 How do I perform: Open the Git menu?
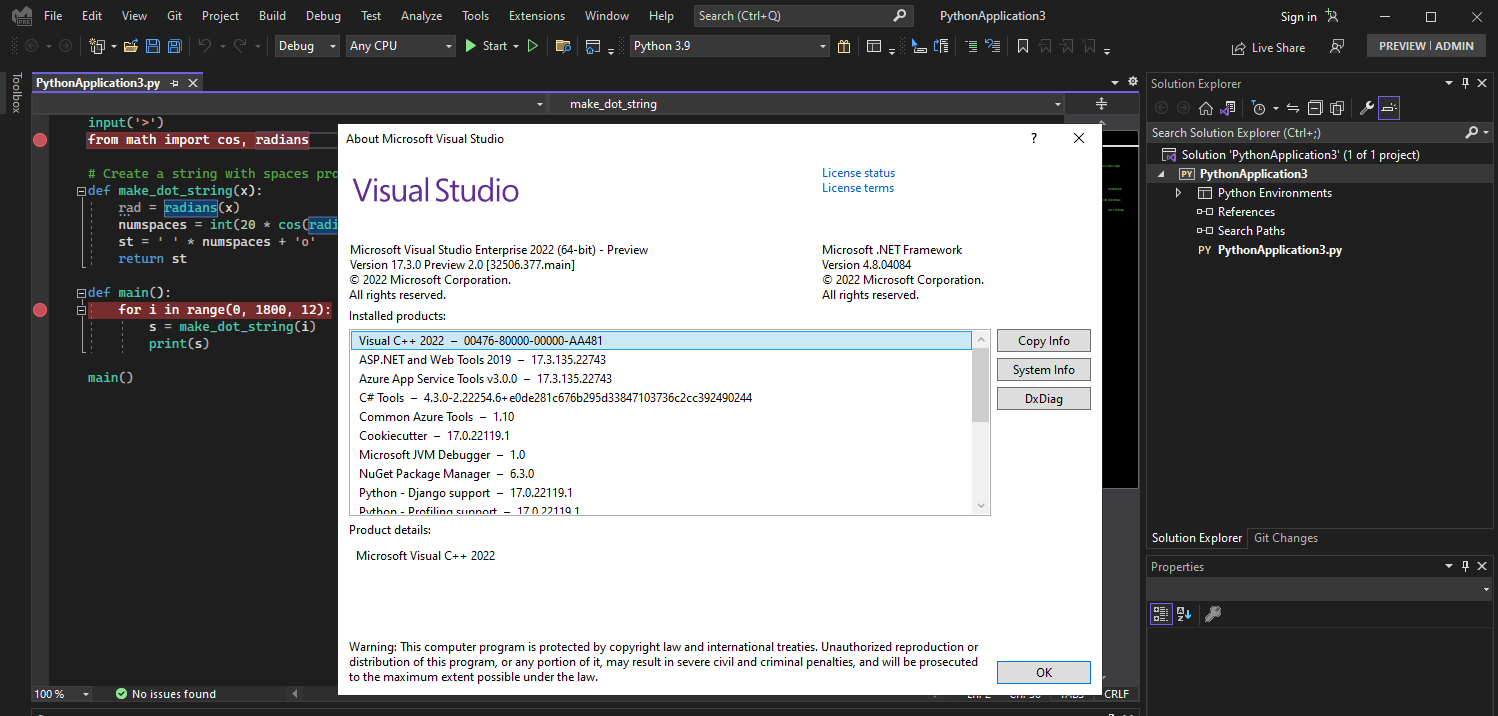174,16
